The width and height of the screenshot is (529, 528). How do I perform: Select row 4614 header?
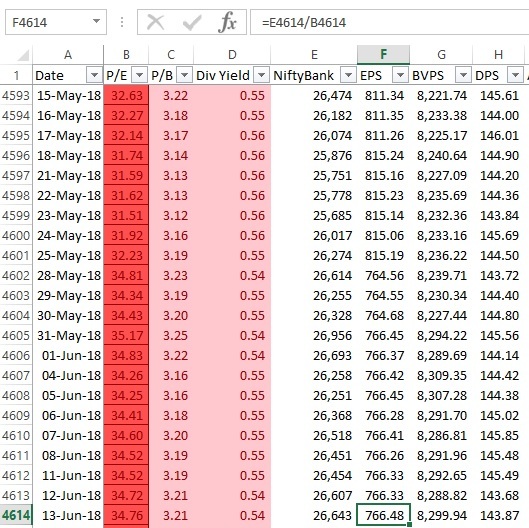click(x=16, y=515)
